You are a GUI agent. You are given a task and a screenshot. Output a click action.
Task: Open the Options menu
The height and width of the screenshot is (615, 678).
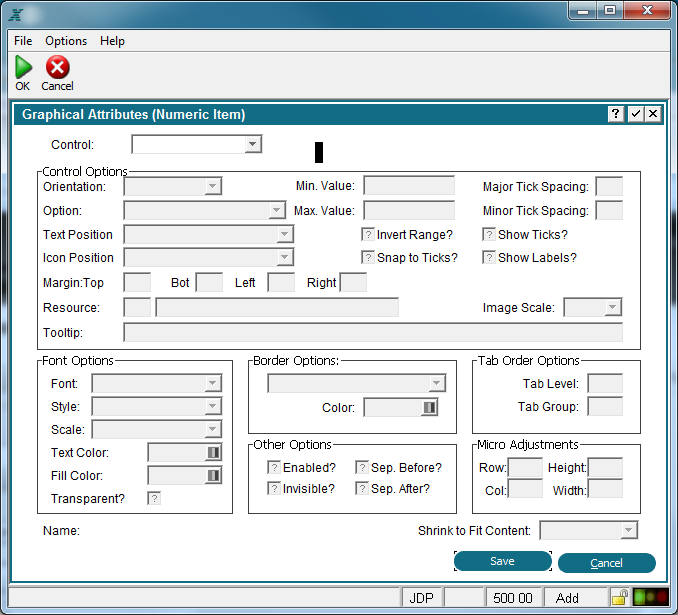click(x=66, y=41)
